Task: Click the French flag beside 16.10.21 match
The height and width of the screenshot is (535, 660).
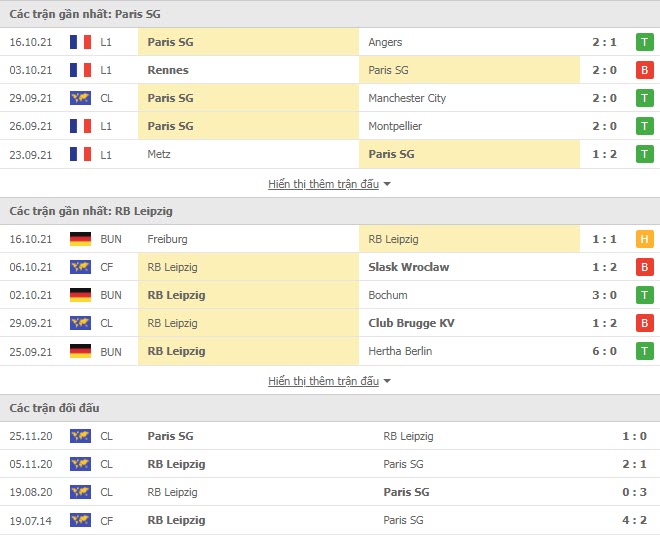Action: [x=80, y=42]
